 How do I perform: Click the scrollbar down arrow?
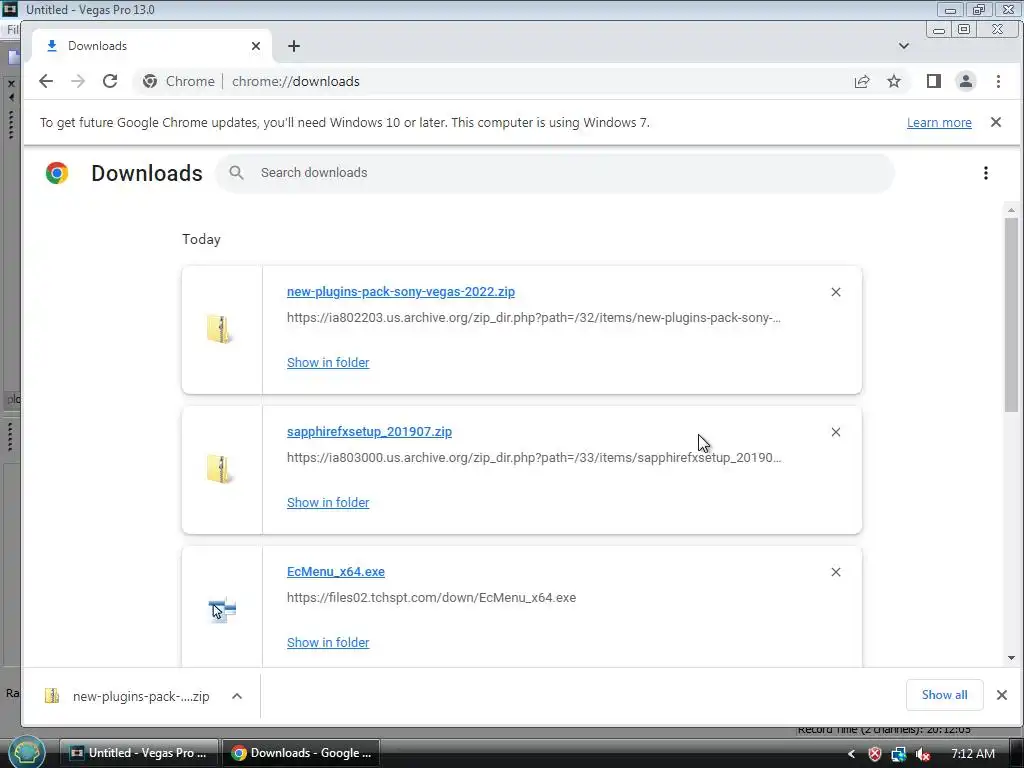click(1011, 658)
